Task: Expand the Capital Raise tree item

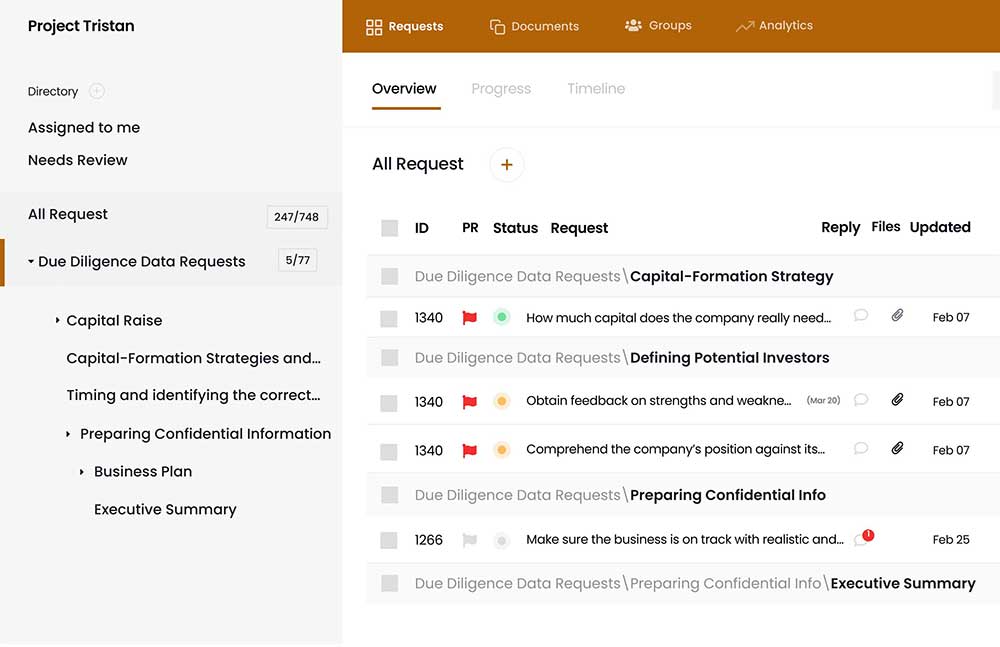Action: (x=58, y=321)
